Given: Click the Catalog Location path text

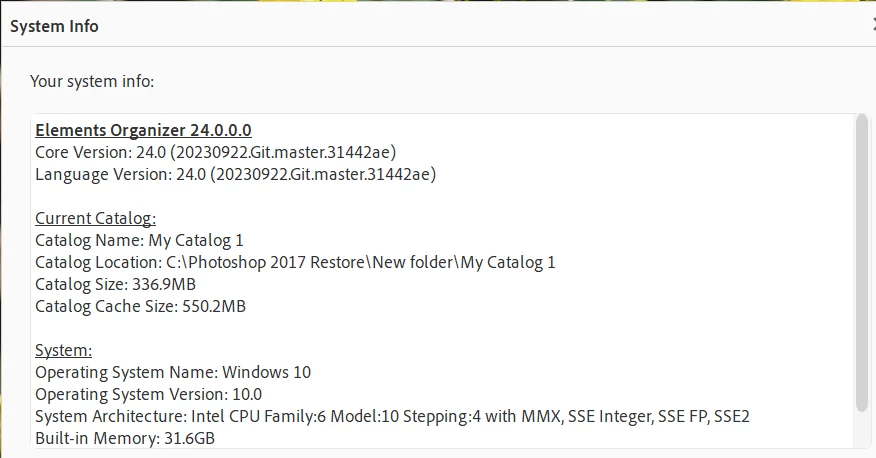Looking at the screenshot, I should [360, 262].
